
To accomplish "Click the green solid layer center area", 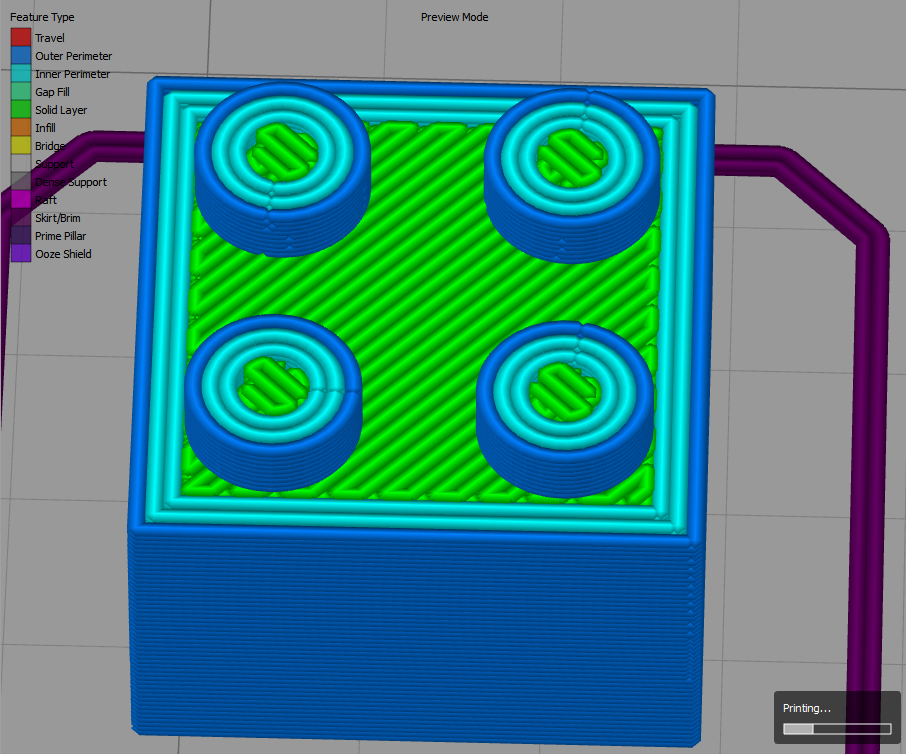I will point(420,290).
